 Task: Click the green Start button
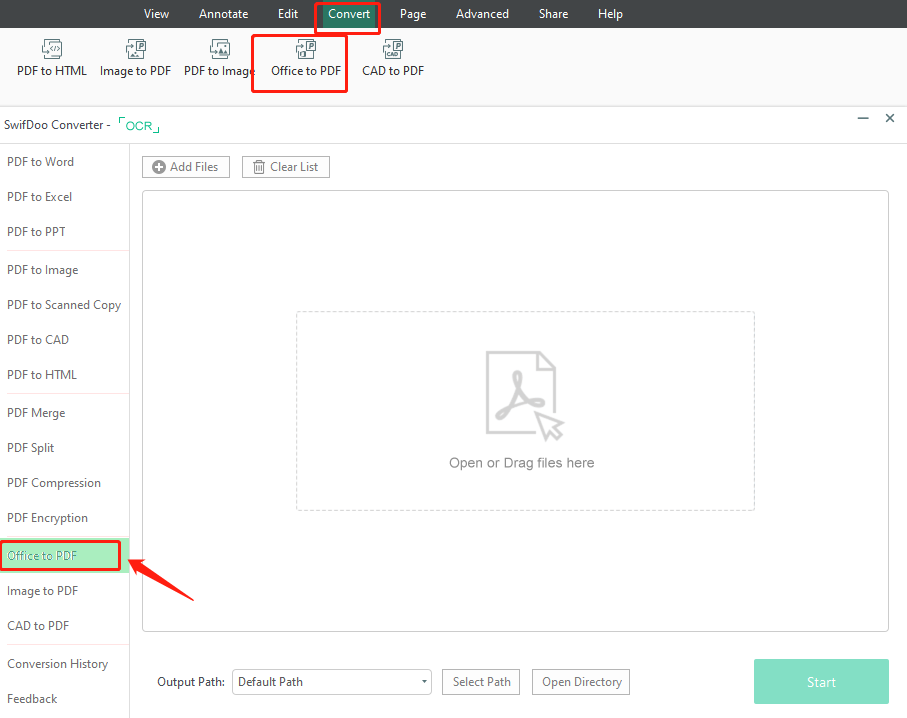(x=821, y=682)
